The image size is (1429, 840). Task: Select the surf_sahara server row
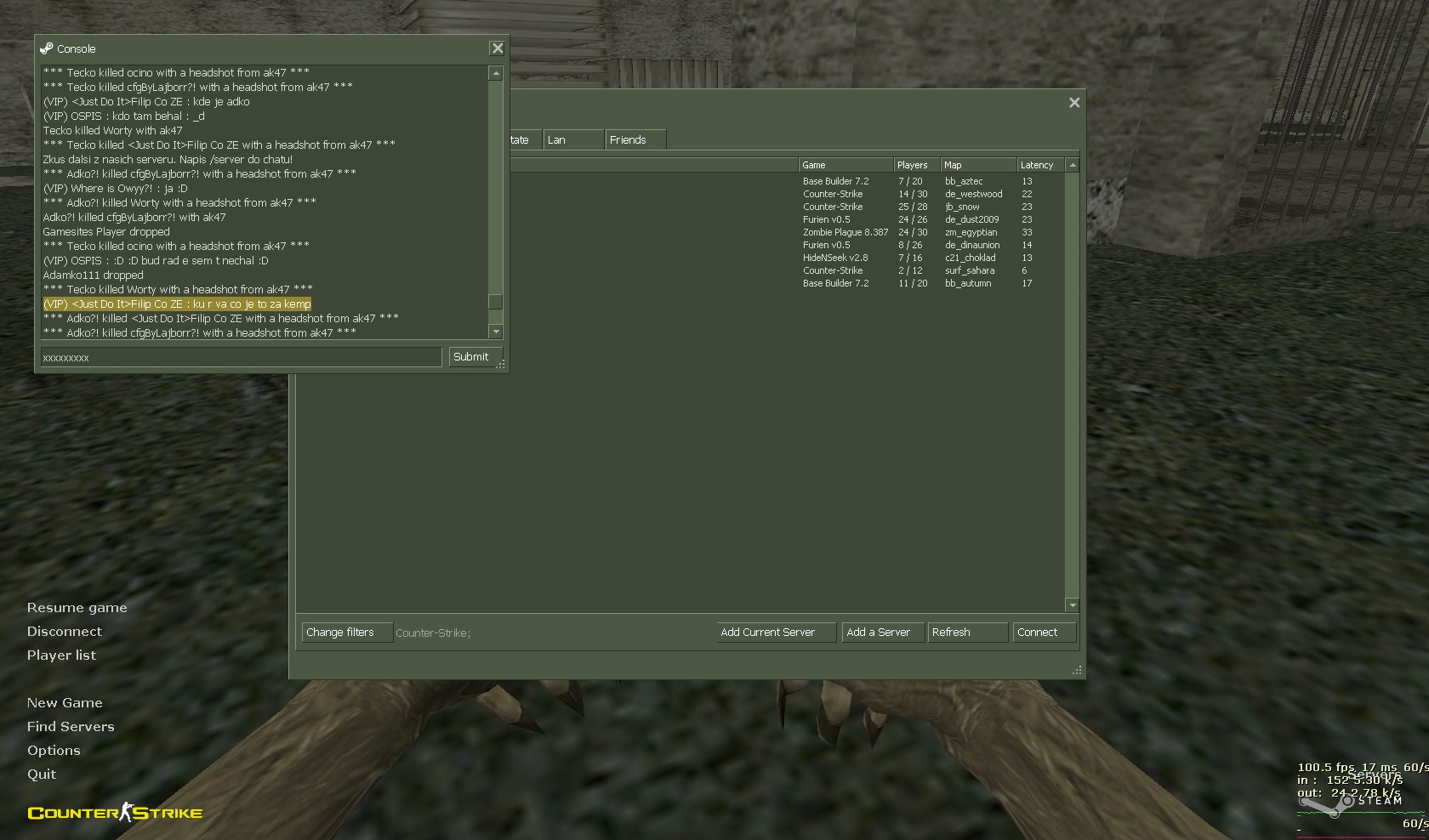[x=680, y=270]
